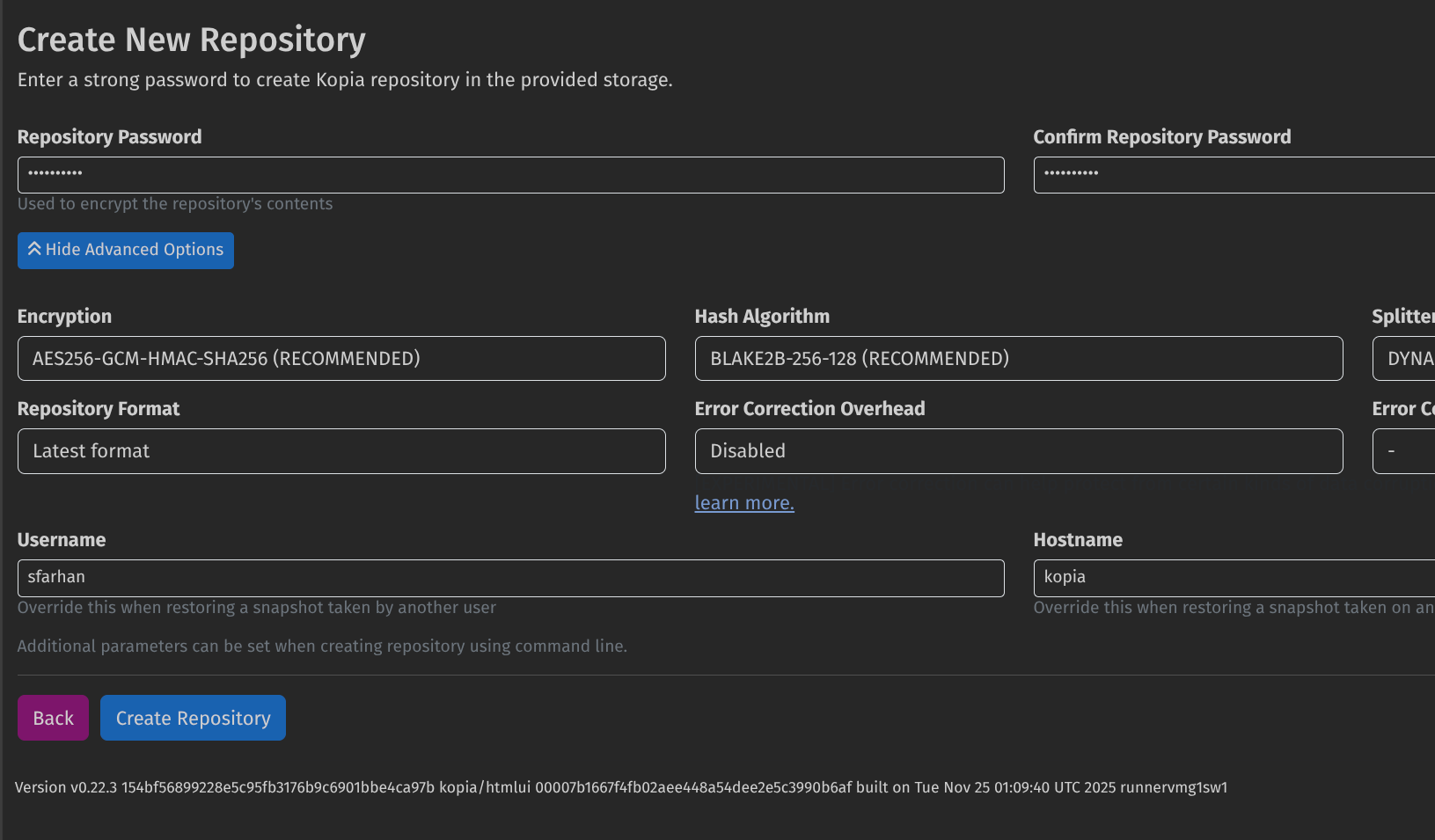Click the double-chevron icon beside Hide Advanced Options

pos(34,250)
